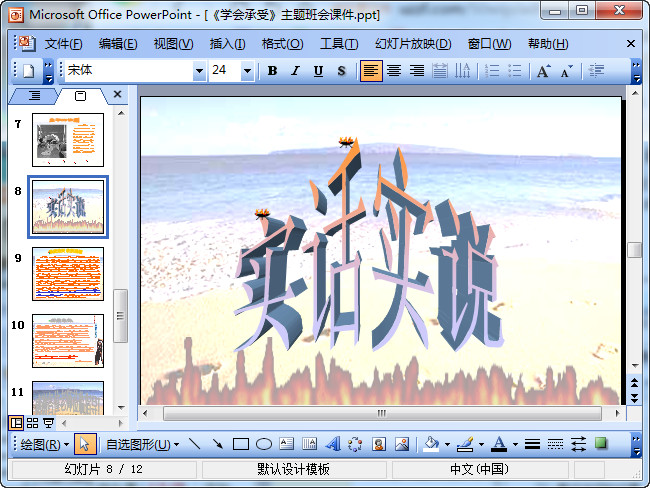Switch to Normal view
Viewport: 650px width, 488px height.
(16, 423)
